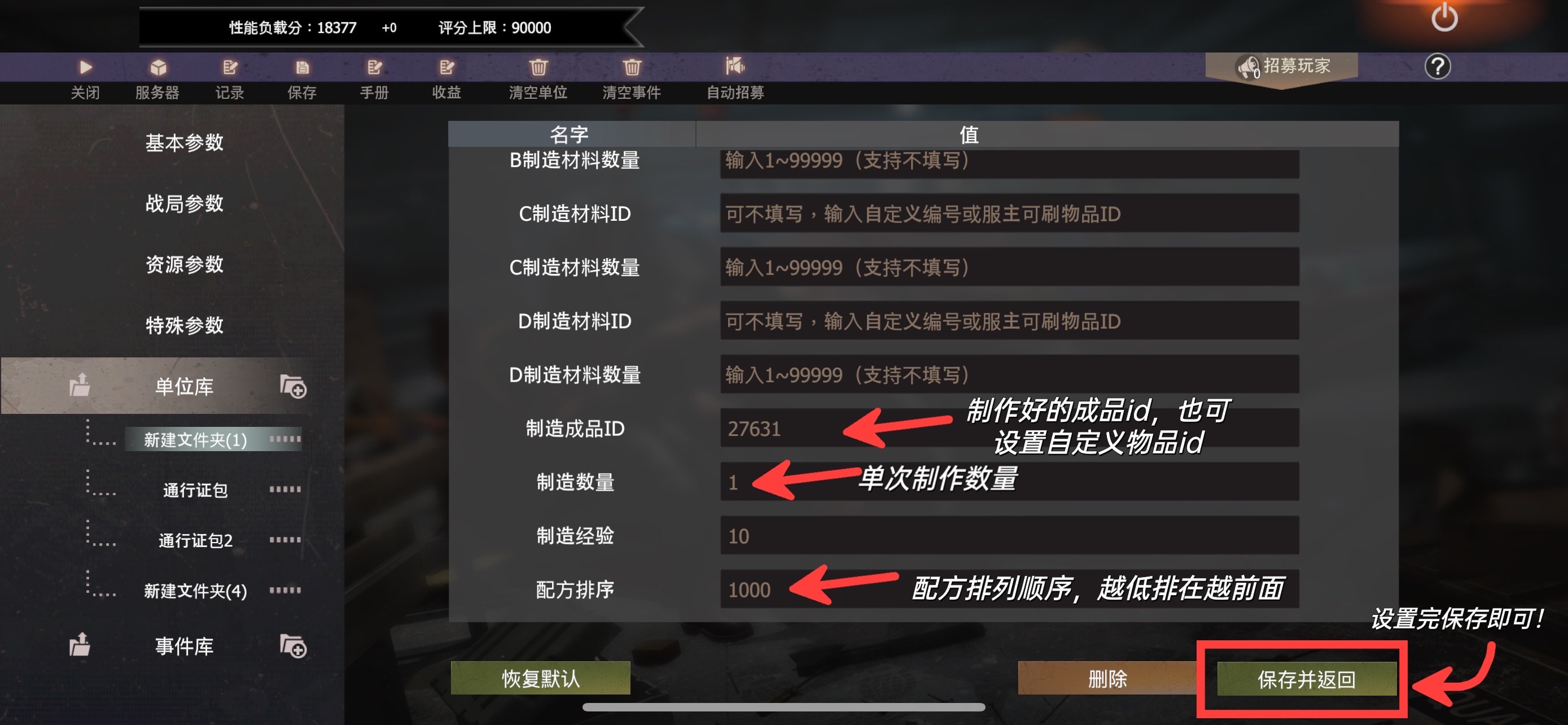This screenshot has width=1568, height=725.
Task: Click the horizontal scrollbar at bottom
Action: coord(783,707)
